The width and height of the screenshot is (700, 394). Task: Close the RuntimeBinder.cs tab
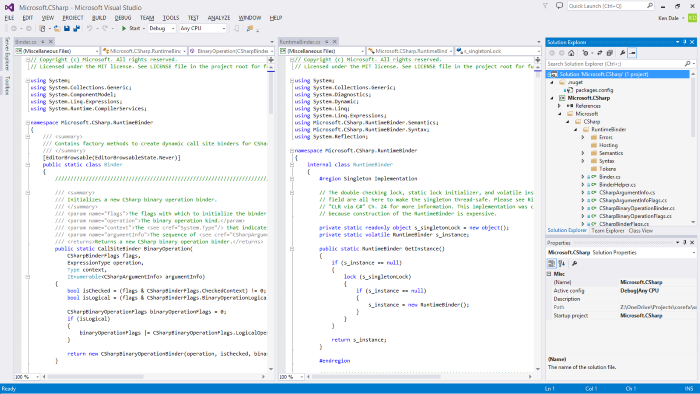coord(334,41)
